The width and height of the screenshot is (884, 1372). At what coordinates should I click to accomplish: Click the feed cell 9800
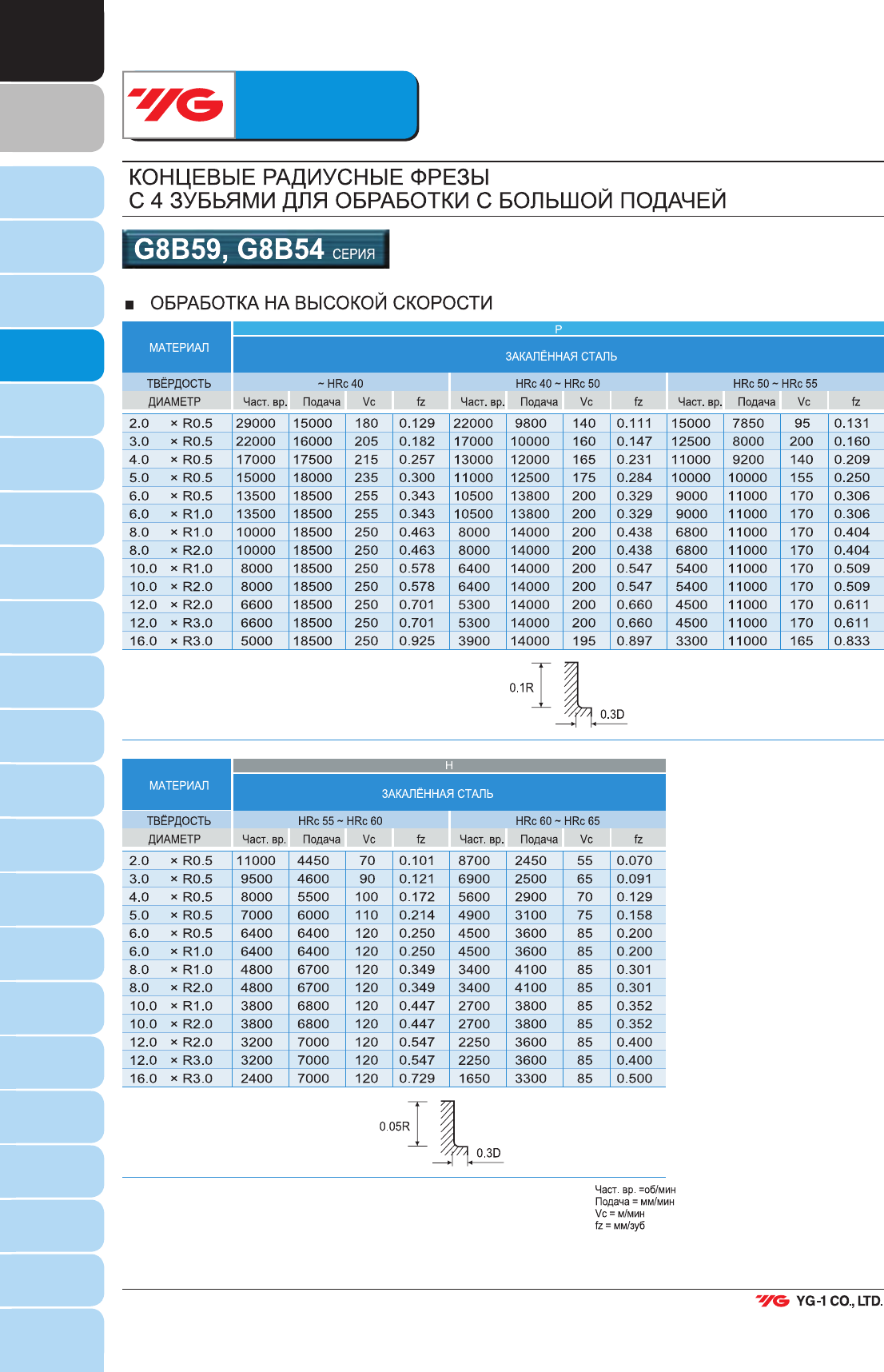(x=531, y=423)
